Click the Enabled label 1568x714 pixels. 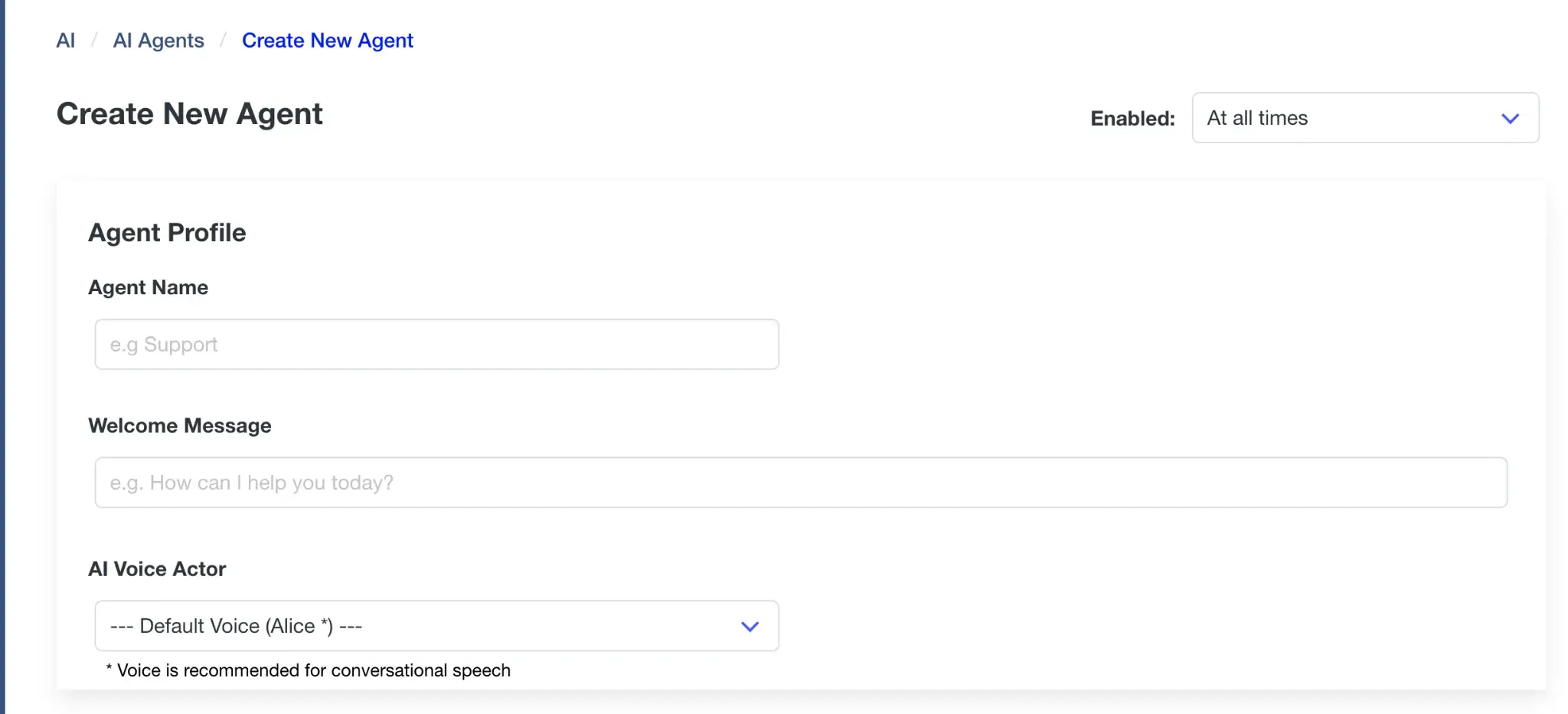coord(1132,118)
